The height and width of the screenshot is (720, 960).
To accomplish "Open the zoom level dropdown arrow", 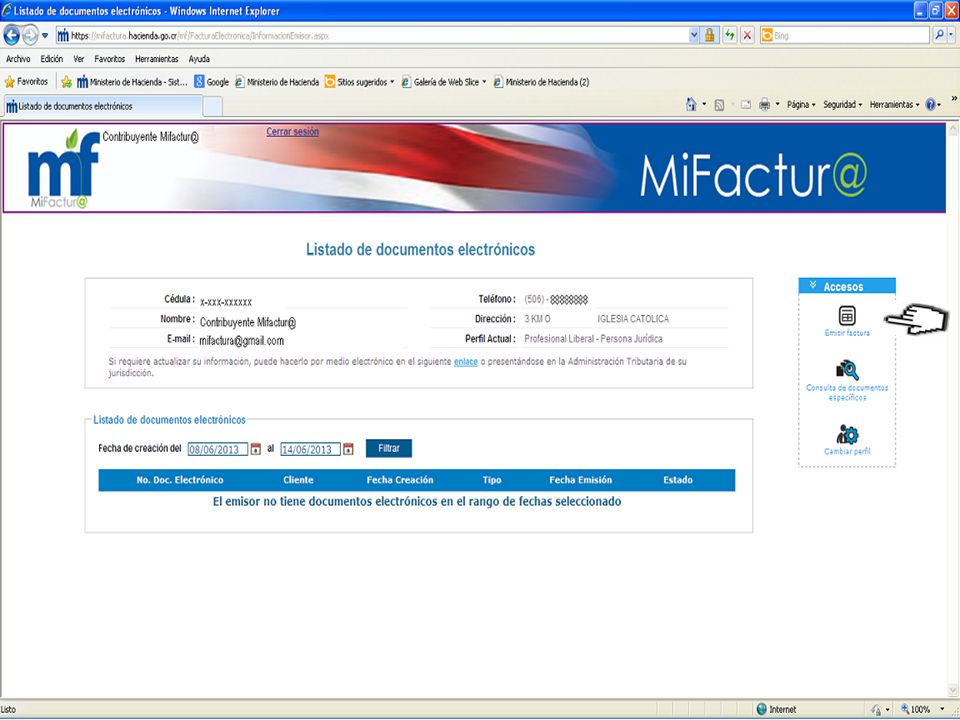I will click(942, 709).
